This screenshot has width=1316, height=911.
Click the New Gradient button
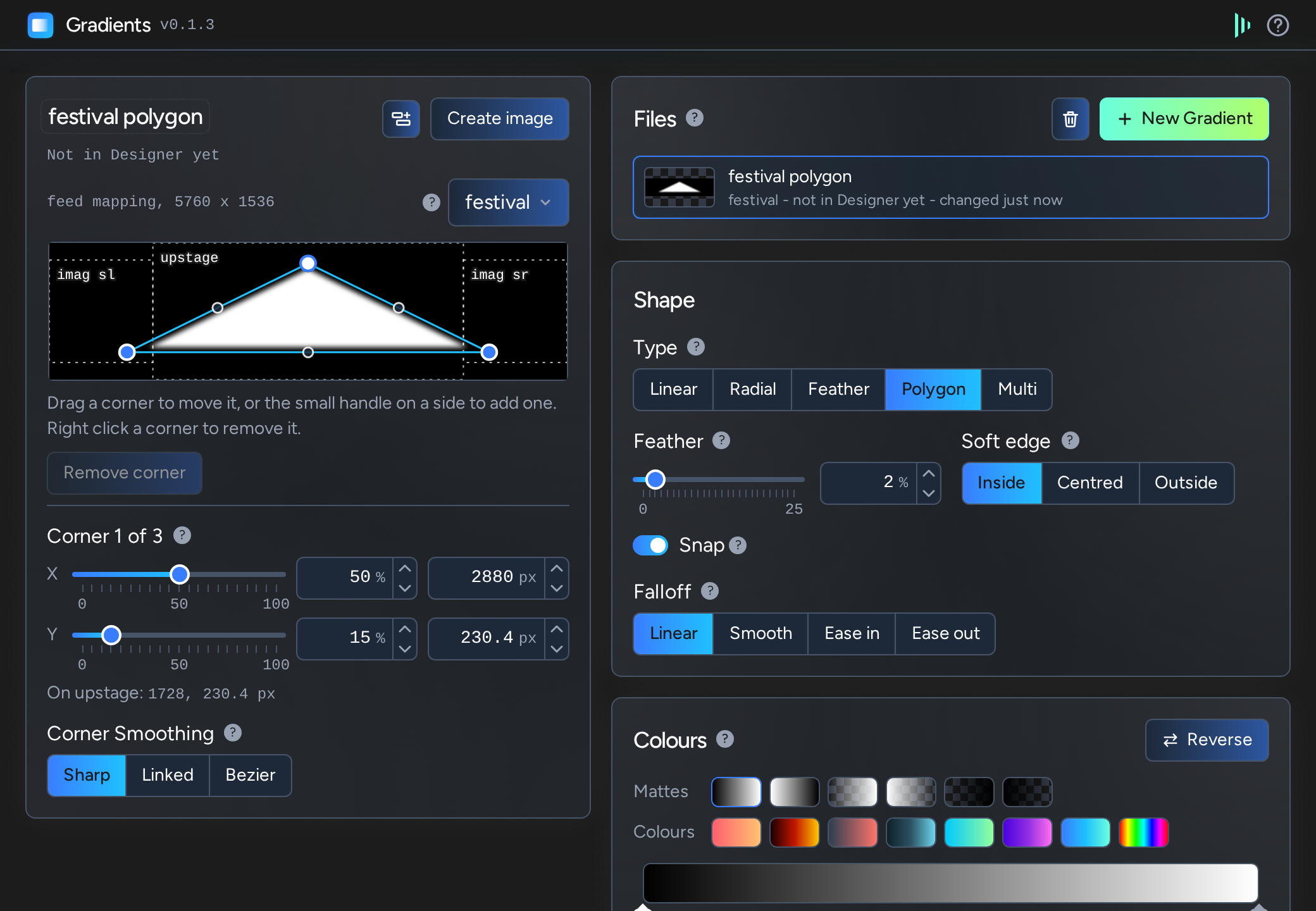point(1184,119)
